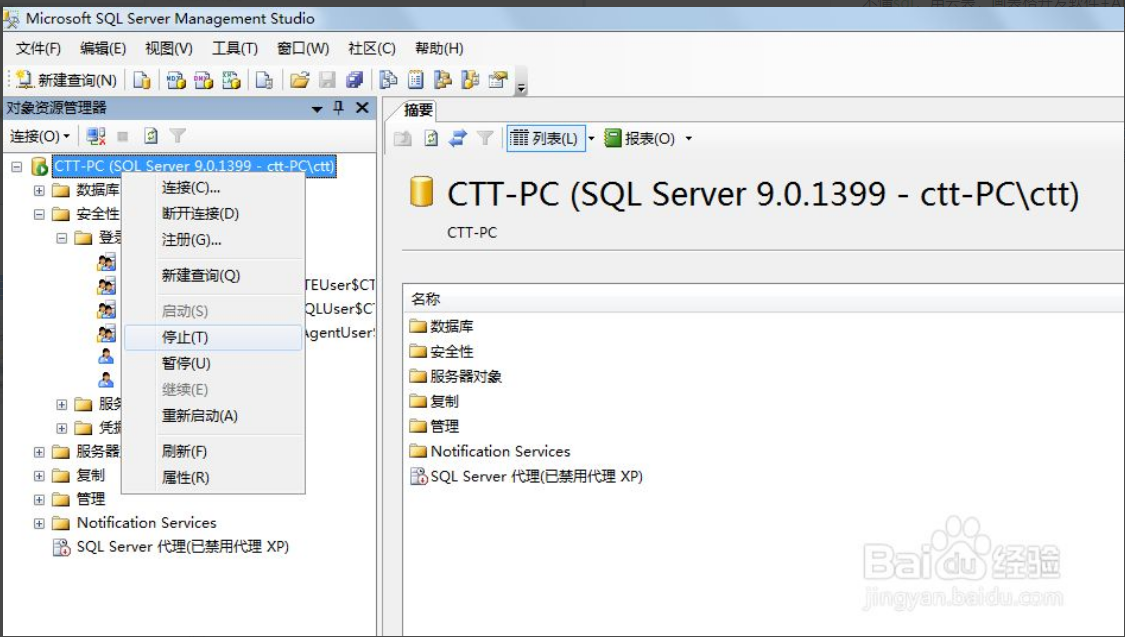The image size is (1125, 637).
Task: Show Object Explorer via toolbar icon
Action: (x=443, y=80)
